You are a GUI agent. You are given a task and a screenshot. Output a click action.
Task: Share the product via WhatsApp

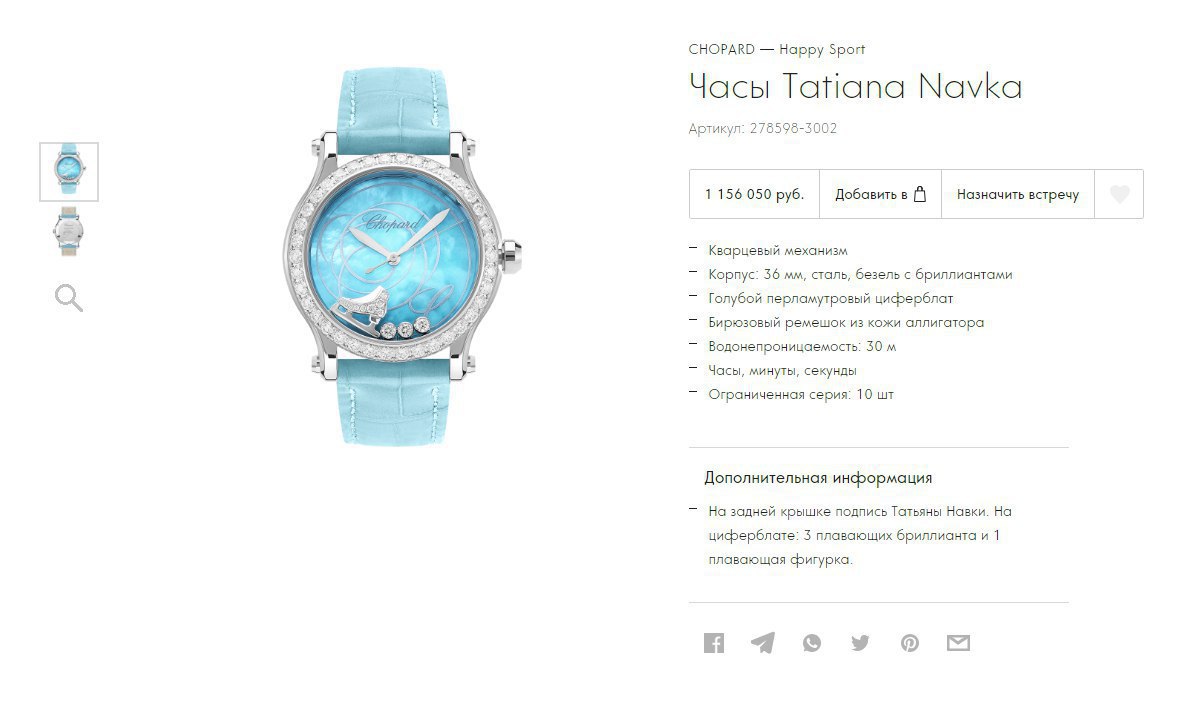pos(811,643)
